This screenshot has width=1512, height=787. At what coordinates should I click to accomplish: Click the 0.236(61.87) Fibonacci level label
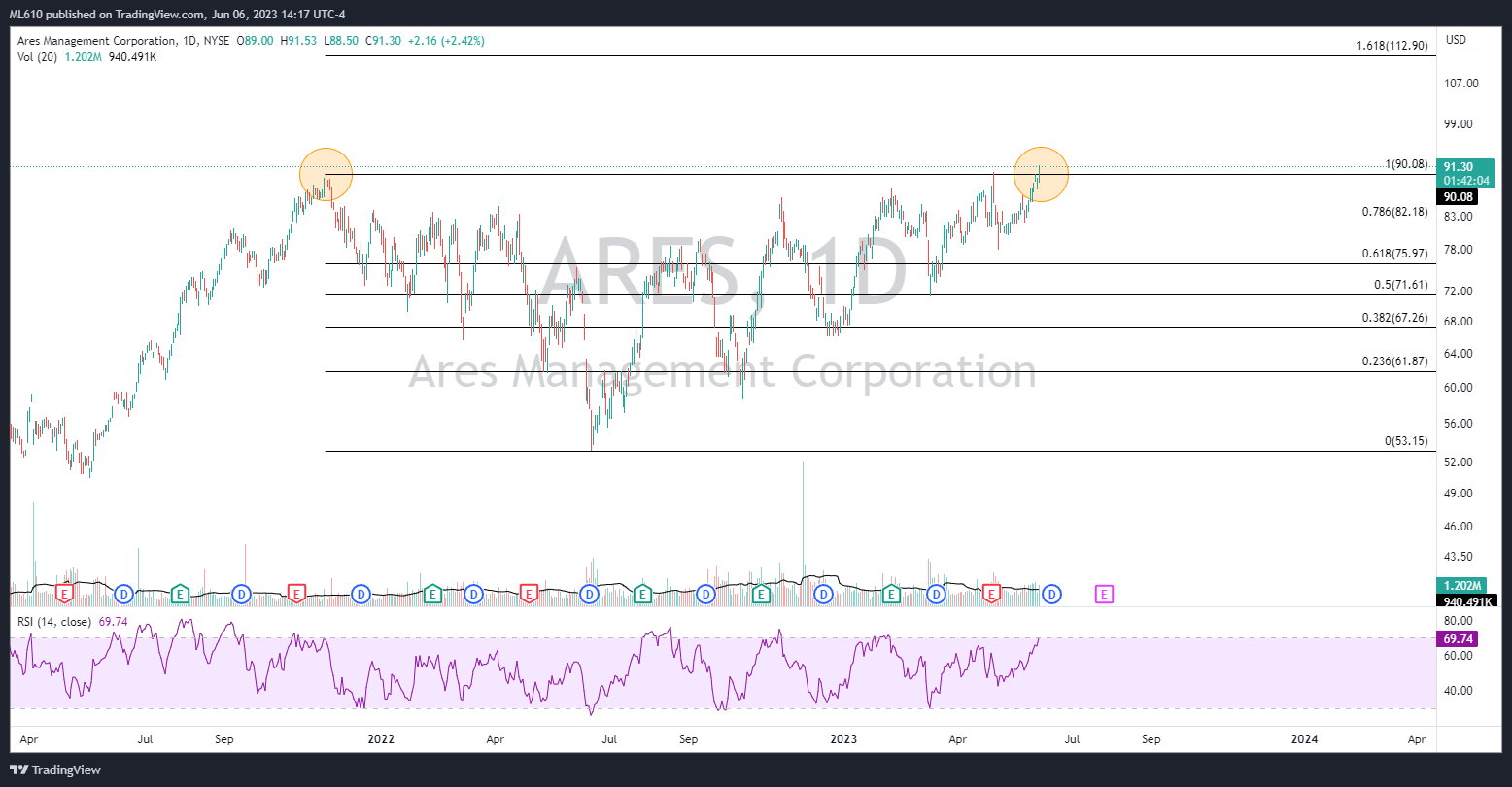click(x=1395, y=361)
